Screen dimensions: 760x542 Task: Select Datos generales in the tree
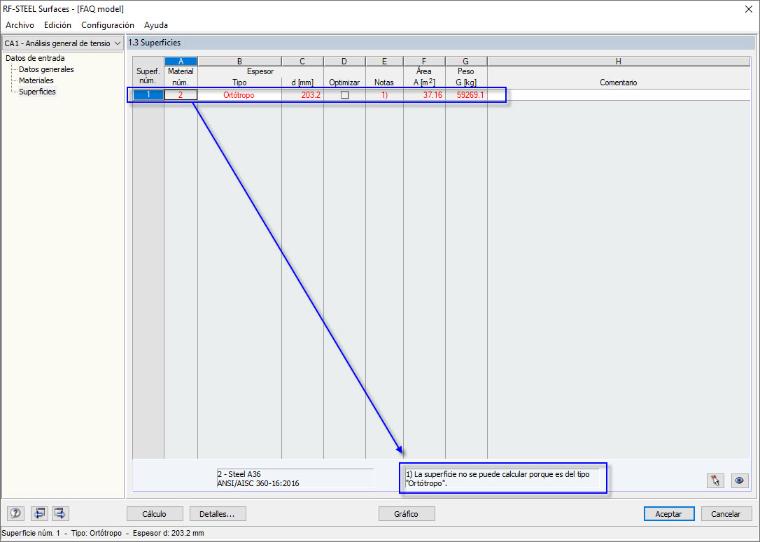(x=46, y=69)
